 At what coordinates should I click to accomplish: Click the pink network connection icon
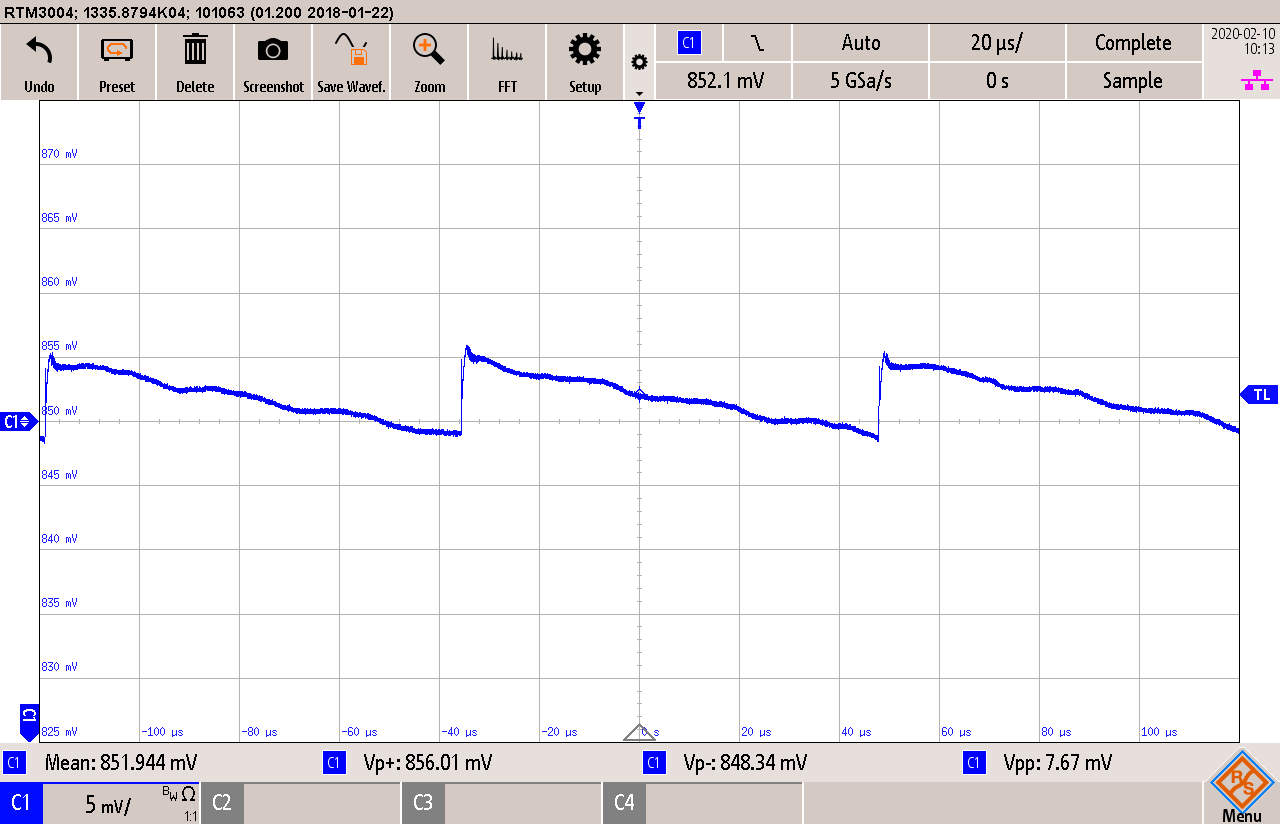(x=1256, y=81)
